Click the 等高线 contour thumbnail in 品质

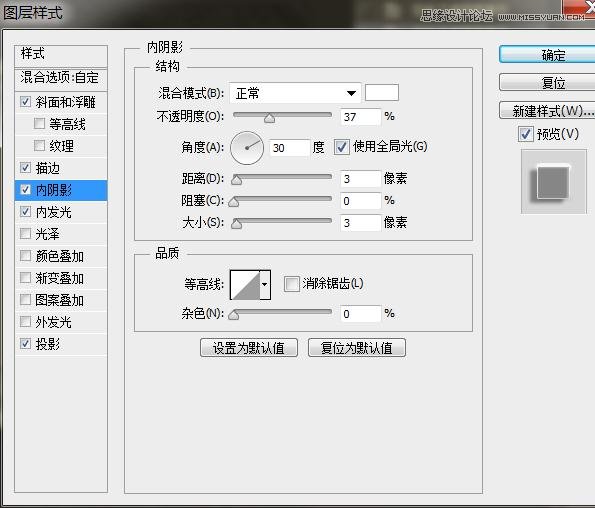[x=245, y=285]
